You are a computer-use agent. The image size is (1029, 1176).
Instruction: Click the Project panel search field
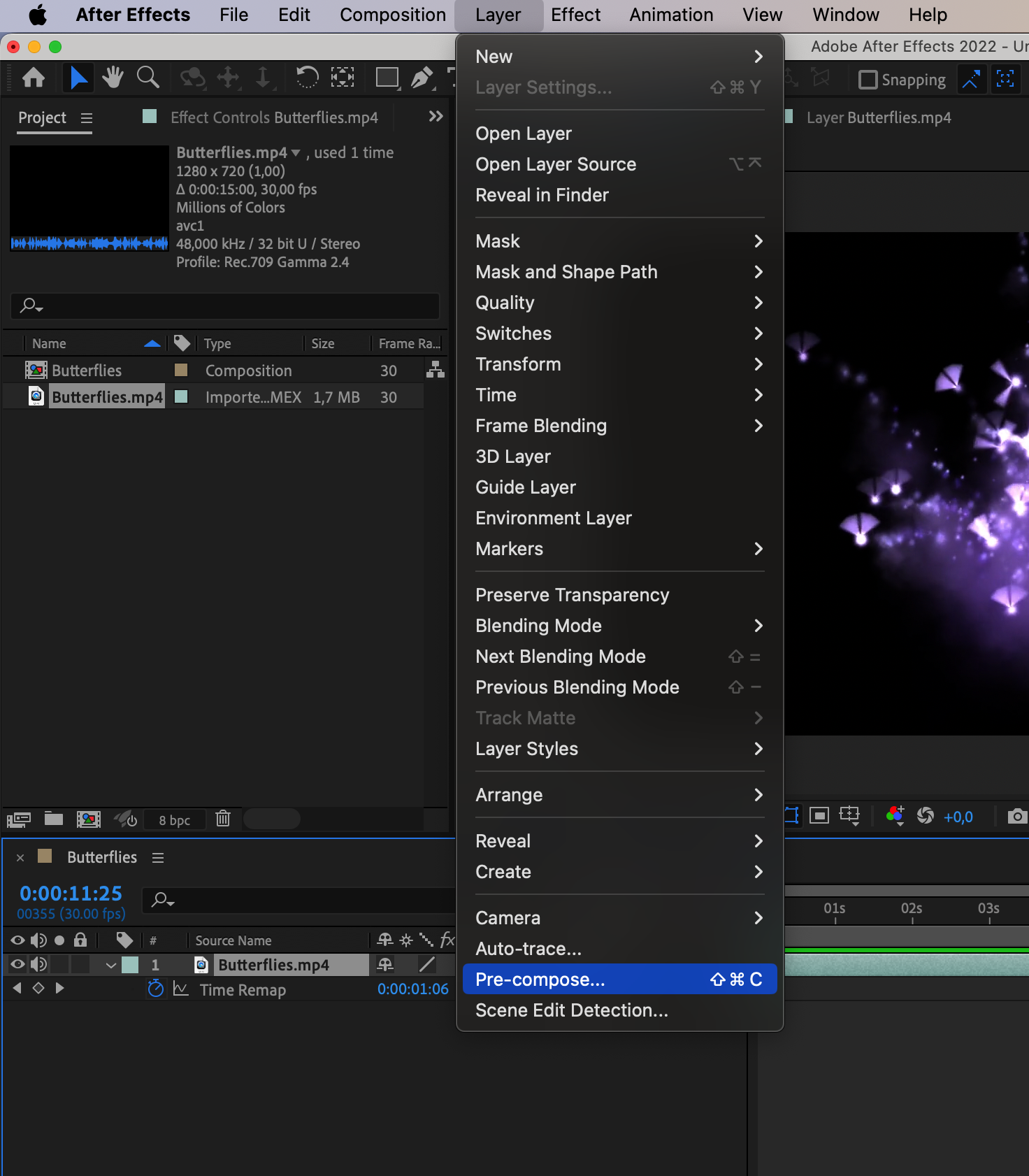coord(224,306)
